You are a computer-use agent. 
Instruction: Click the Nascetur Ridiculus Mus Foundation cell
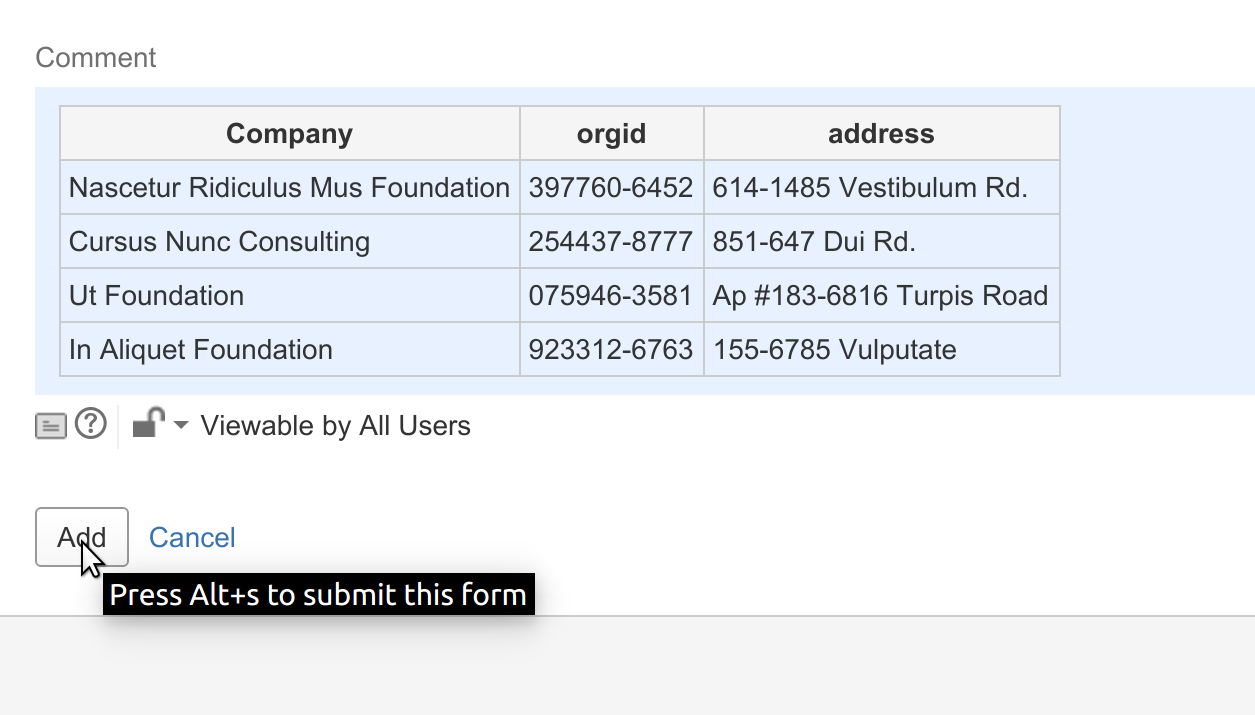click(x=290, y=188)
